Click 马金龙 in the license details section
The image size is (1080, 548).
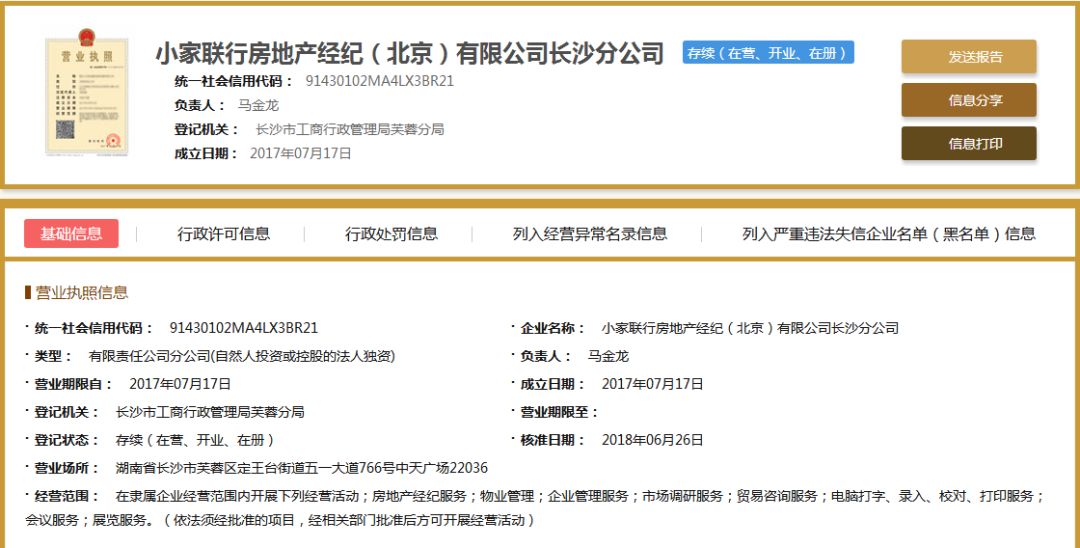608,357
